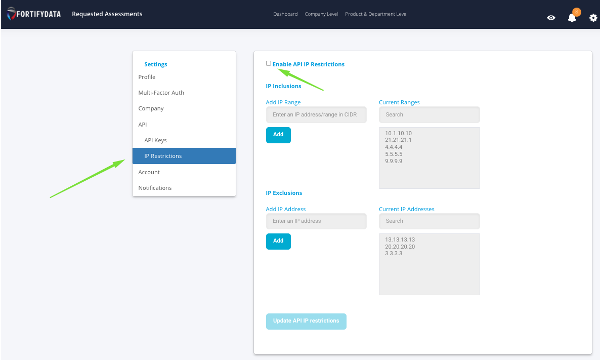Open Account settings section

point(149,172)
